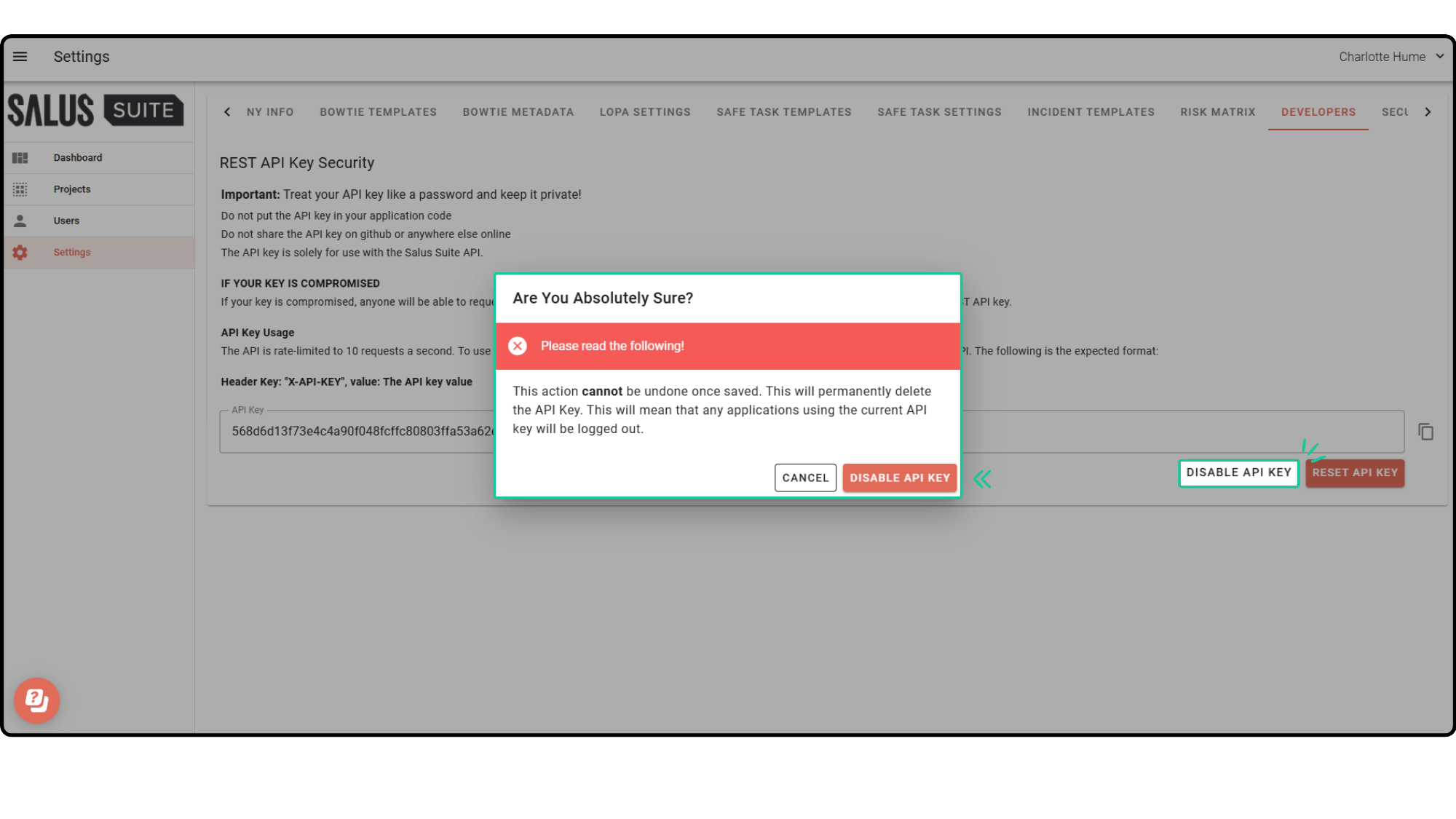Click the double-left chevron collapse control
Image resolution: width=1456 pixels, height=819 pixels.
pos(984,478)
